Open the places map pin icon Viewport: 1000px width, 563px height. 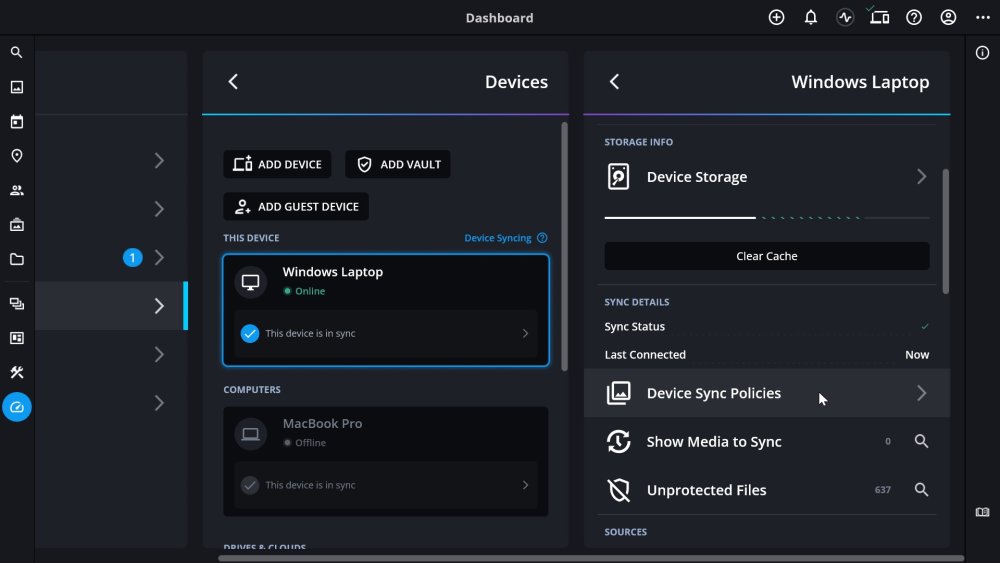coord(16,156)
